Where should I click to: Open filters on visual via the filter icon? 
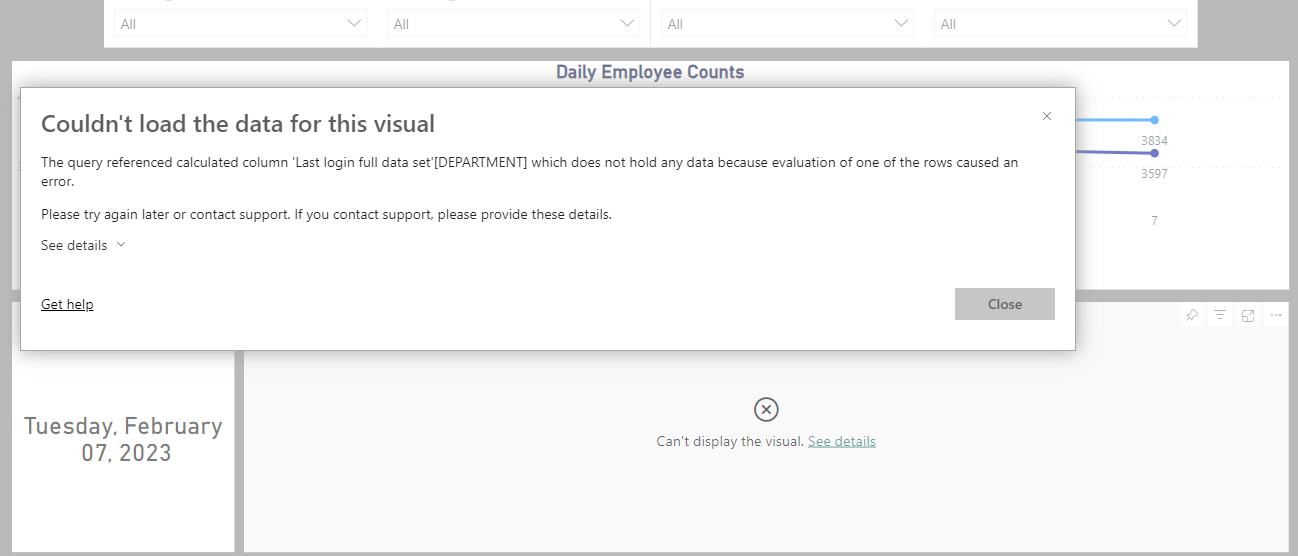(x=1220, y=315)
